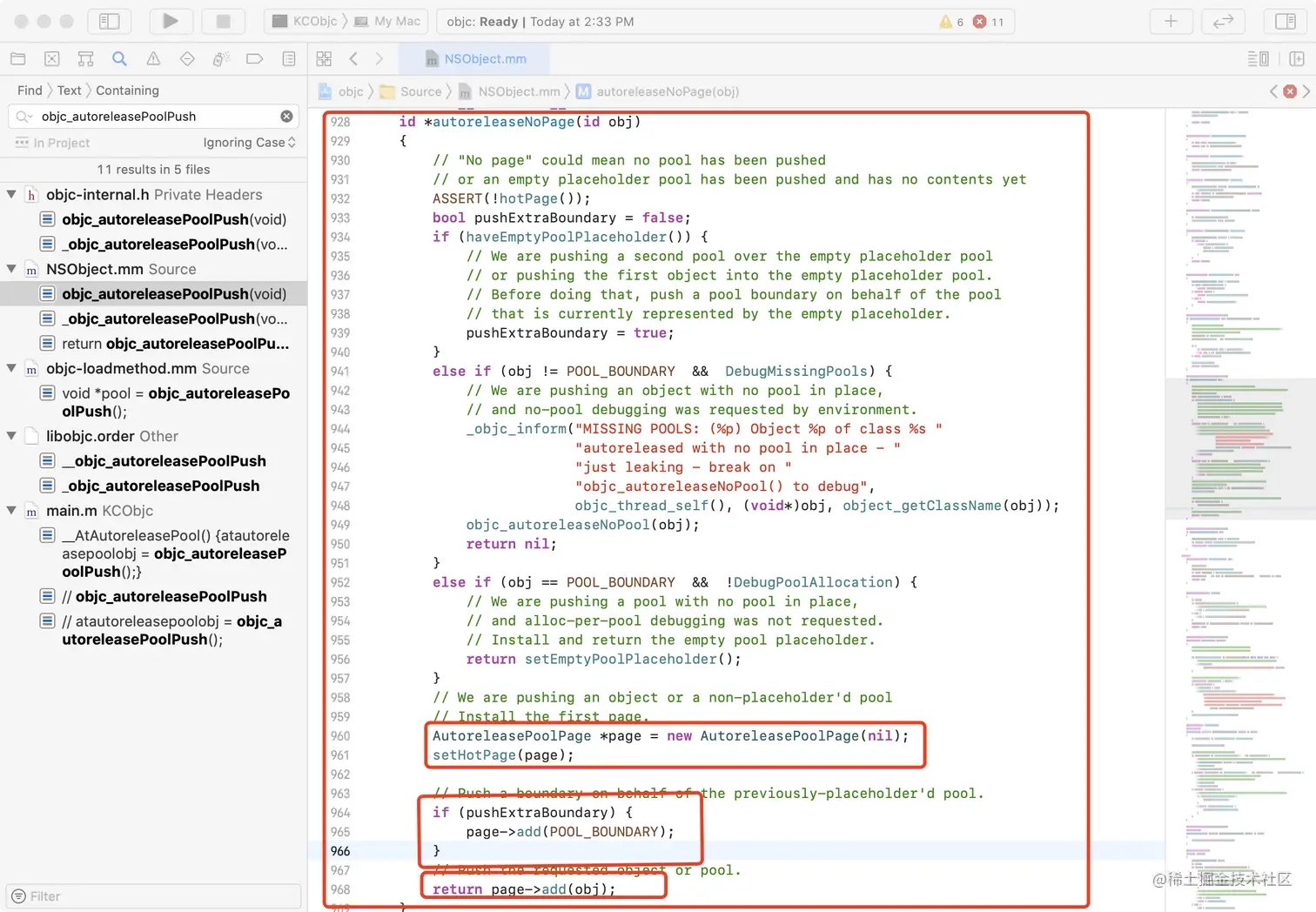
Task: Click line number 966 in the gutter
Action: pyautogui.click(x=339, y=851)
